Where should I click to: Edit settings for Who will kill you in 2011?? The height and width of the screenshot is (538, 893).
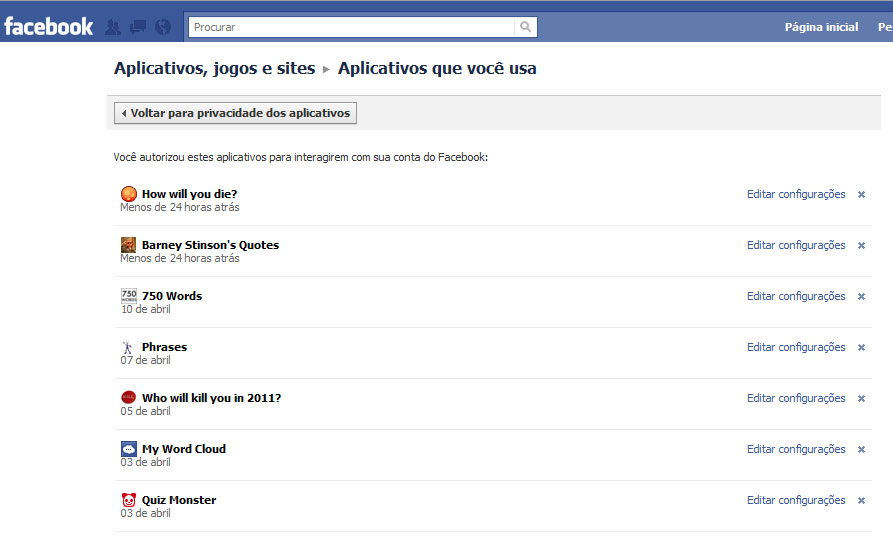coord(796,398)
